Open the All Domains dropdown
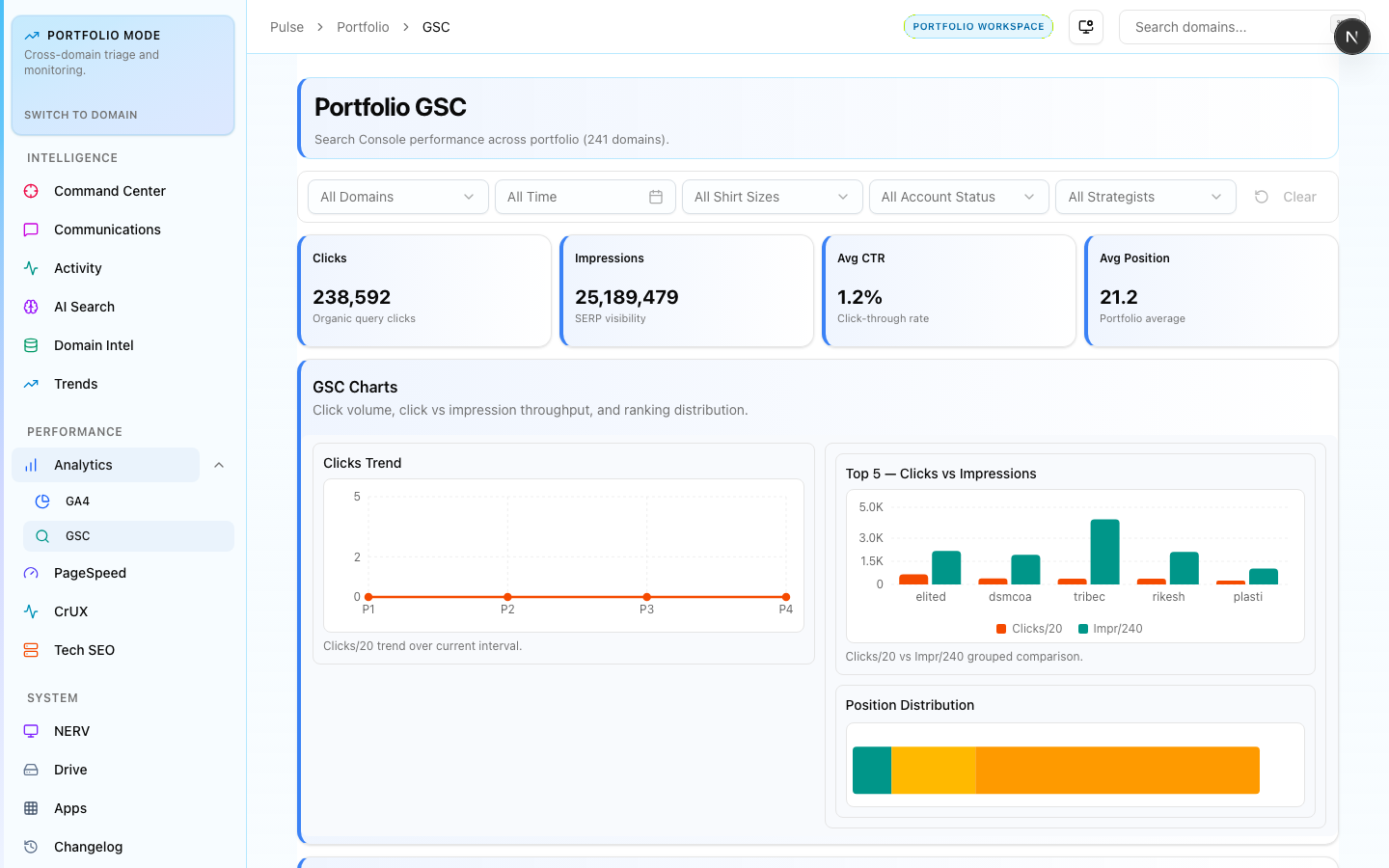1389x868 pixels. pyautogui.click(x=397, y=197)
